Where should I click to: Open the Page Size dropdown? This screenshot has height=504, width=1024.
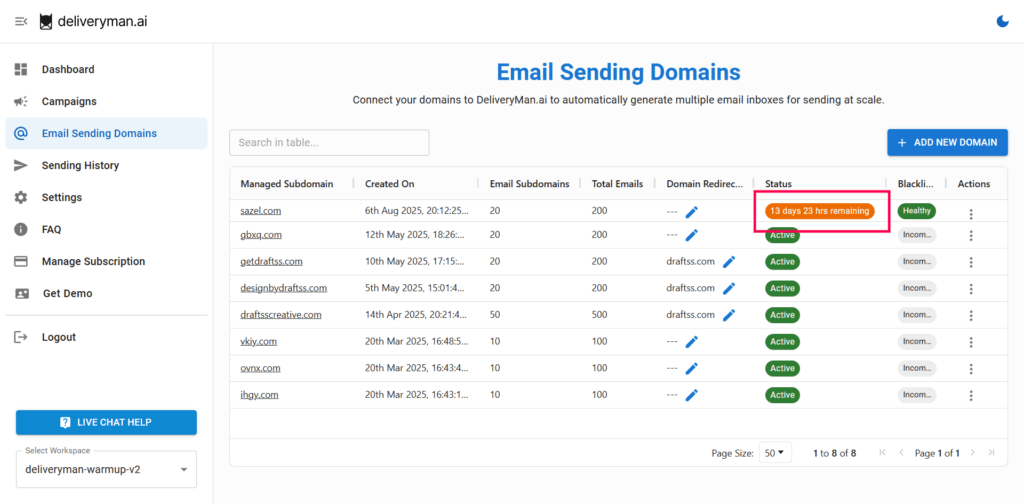click(x=775, y=453)
